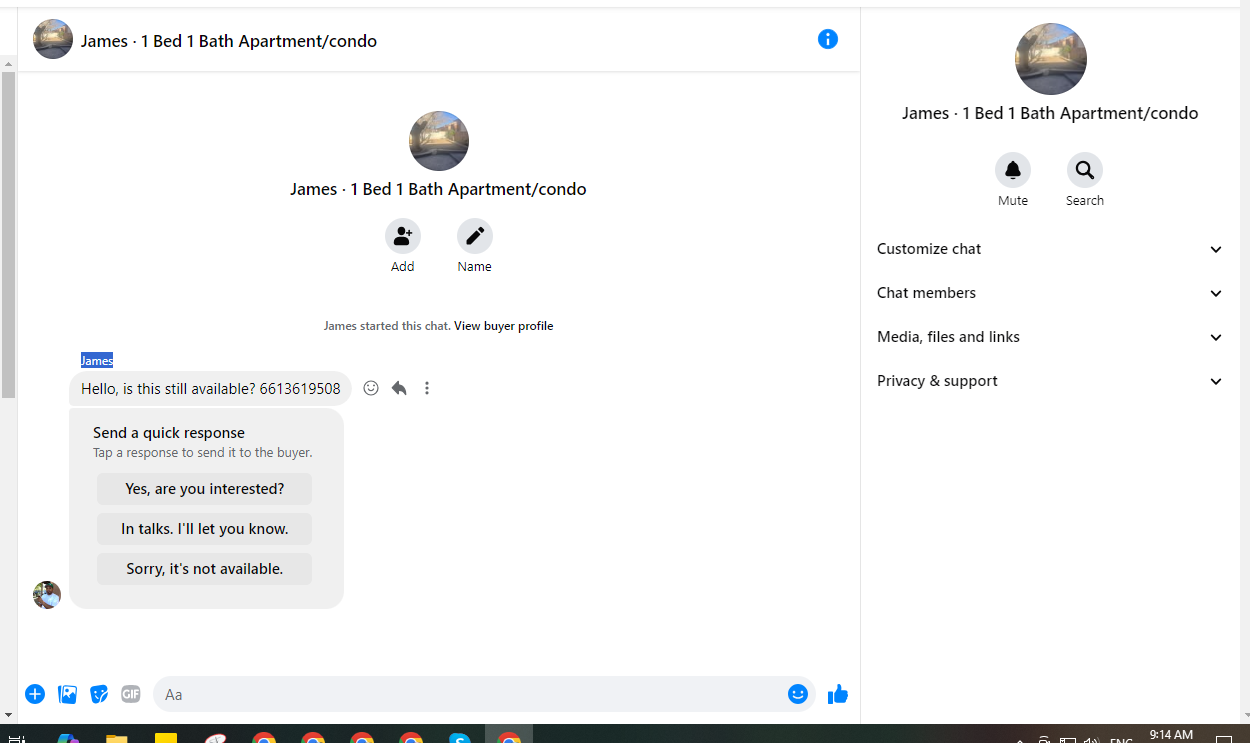The image size is (1250, 743).
Task: Click the 'Send a quick response' heading
Action: point(169,433)
